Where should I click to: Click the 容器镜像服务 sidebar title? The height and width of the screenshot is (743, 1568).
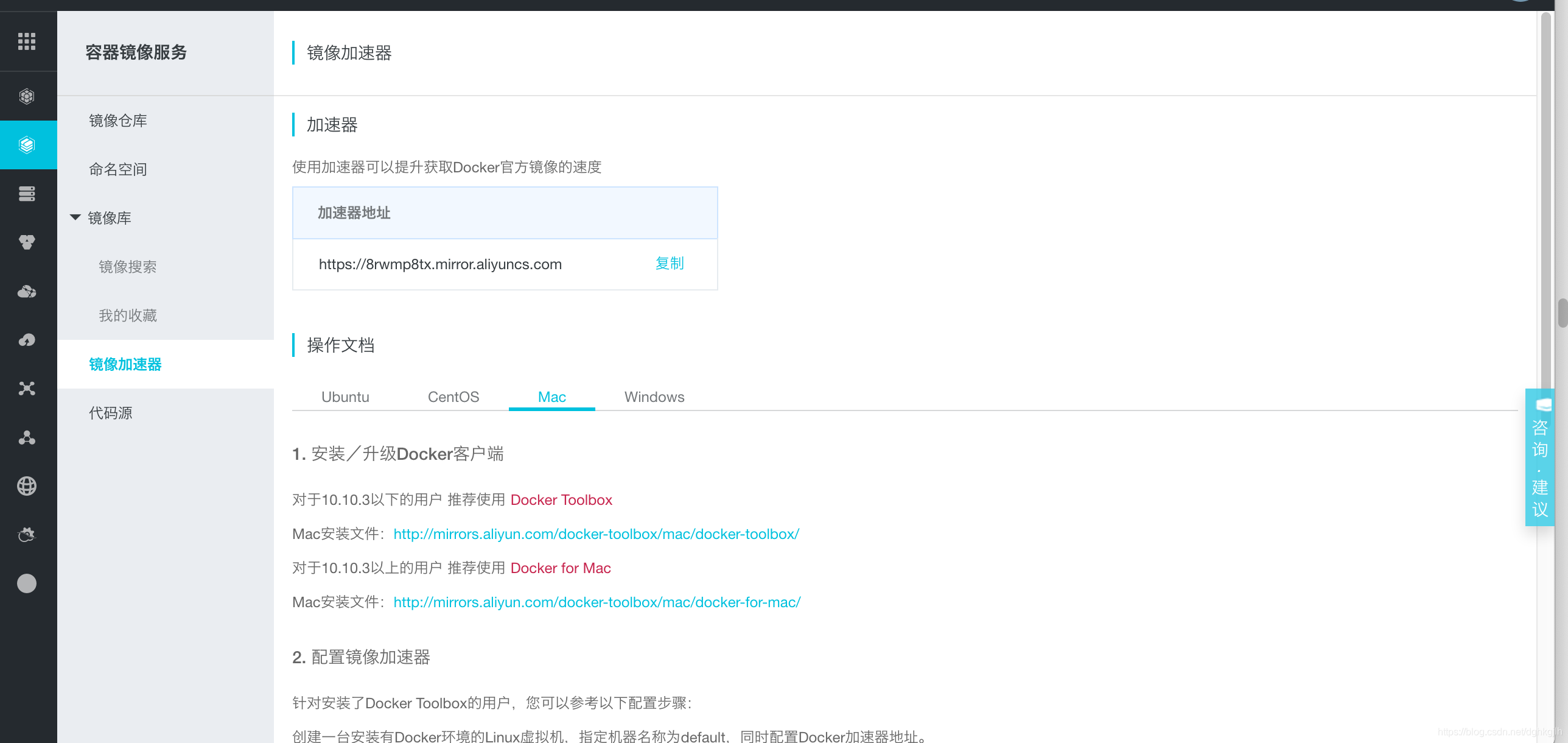[x=136, y=52]
